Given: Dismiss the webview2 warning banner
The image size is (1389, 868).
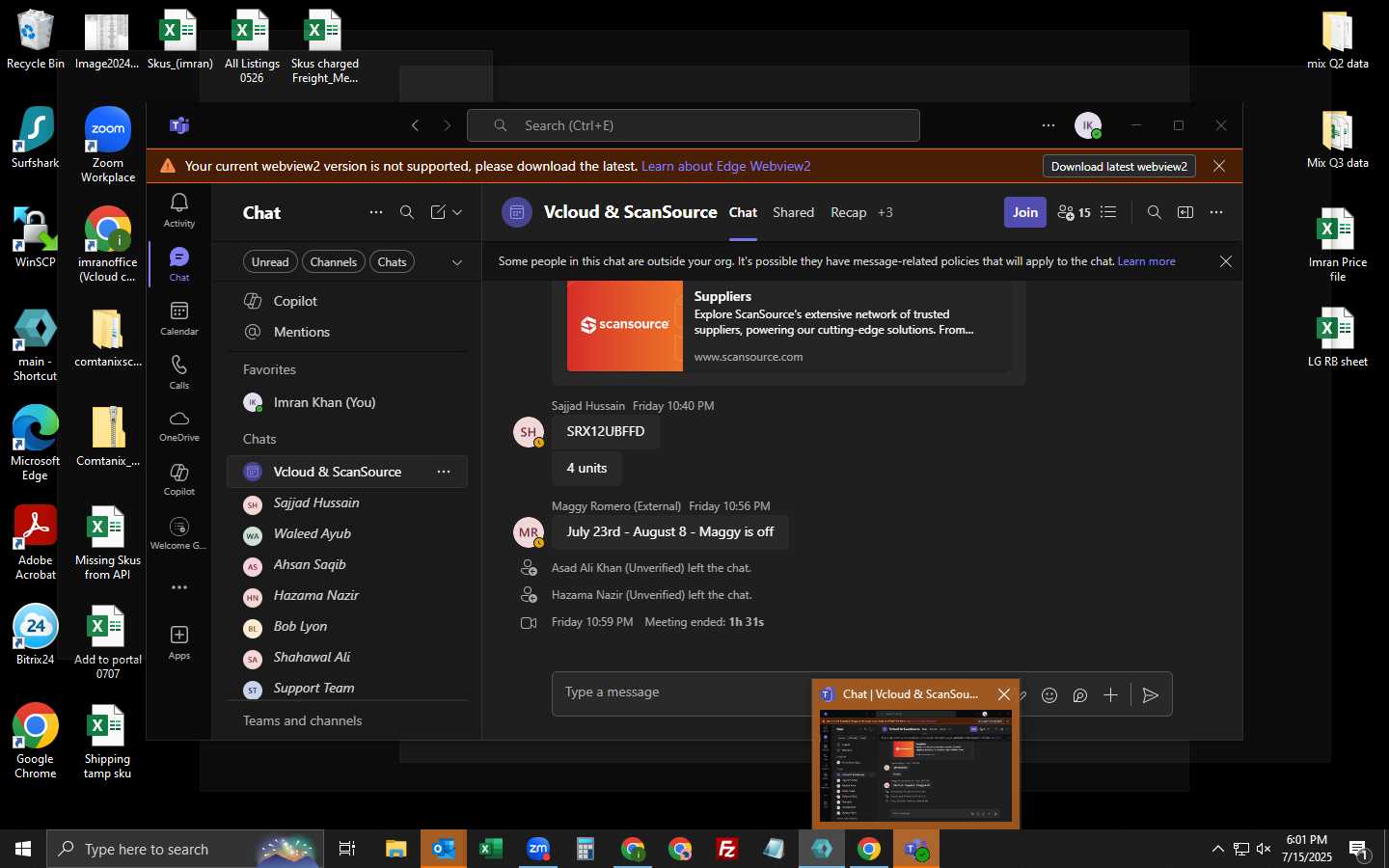Looking at the screenshot, I should 1219,166.
